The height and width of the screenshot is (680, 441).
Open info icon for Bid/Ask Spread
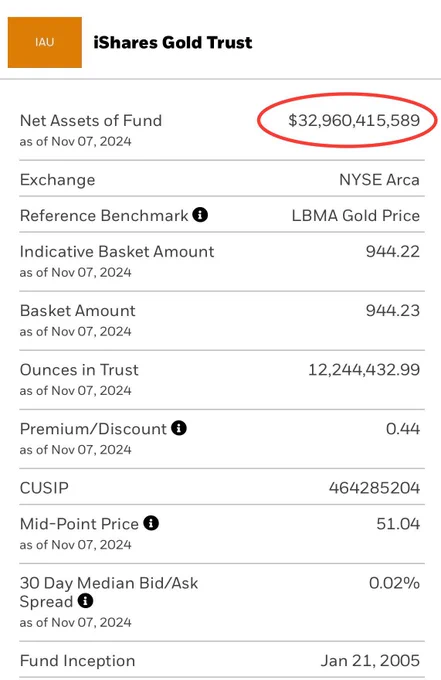coord(85,601)
